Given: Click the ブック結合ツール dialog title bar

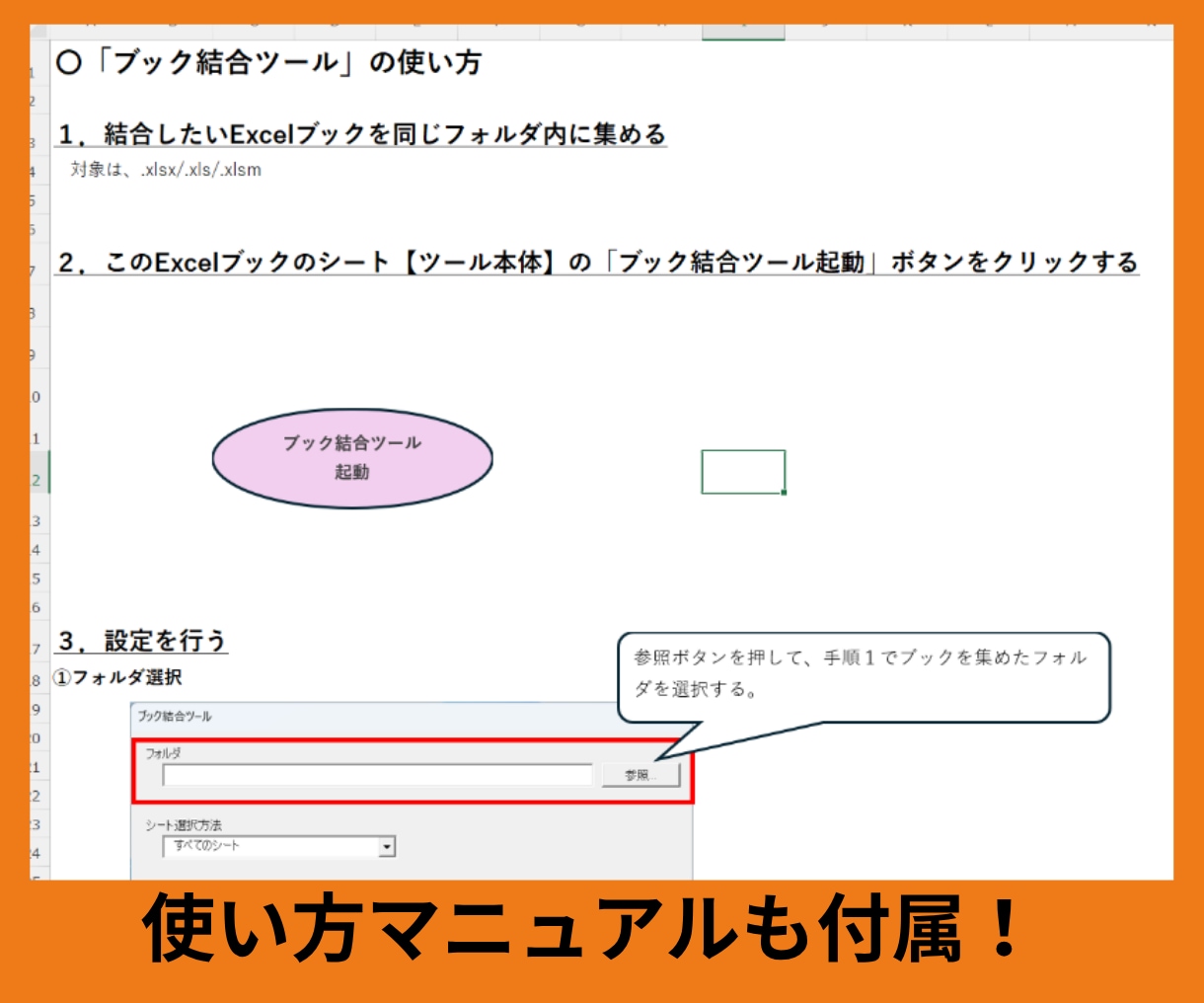Looking at the screenshot, I should pos(412,716).
